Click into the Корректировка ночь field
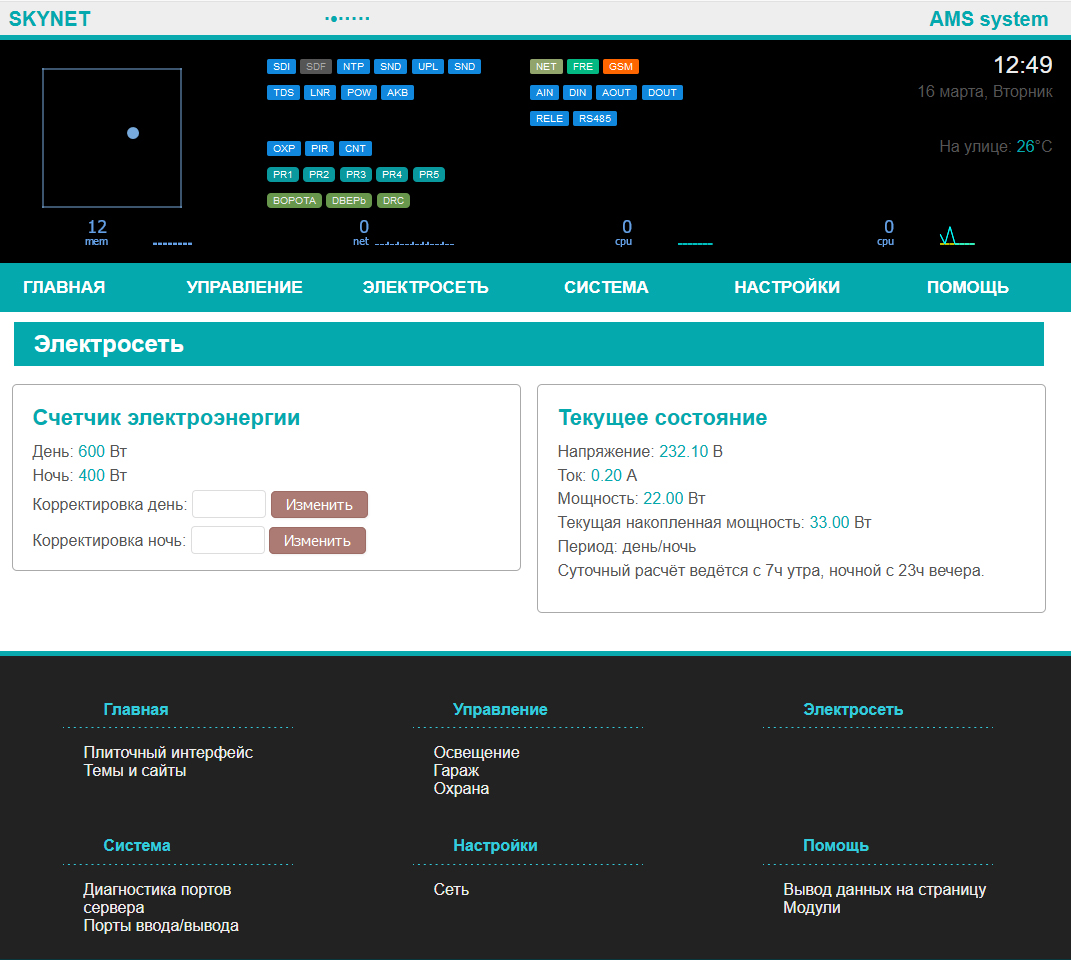The image size is (1071, 960). coord(228,540)
